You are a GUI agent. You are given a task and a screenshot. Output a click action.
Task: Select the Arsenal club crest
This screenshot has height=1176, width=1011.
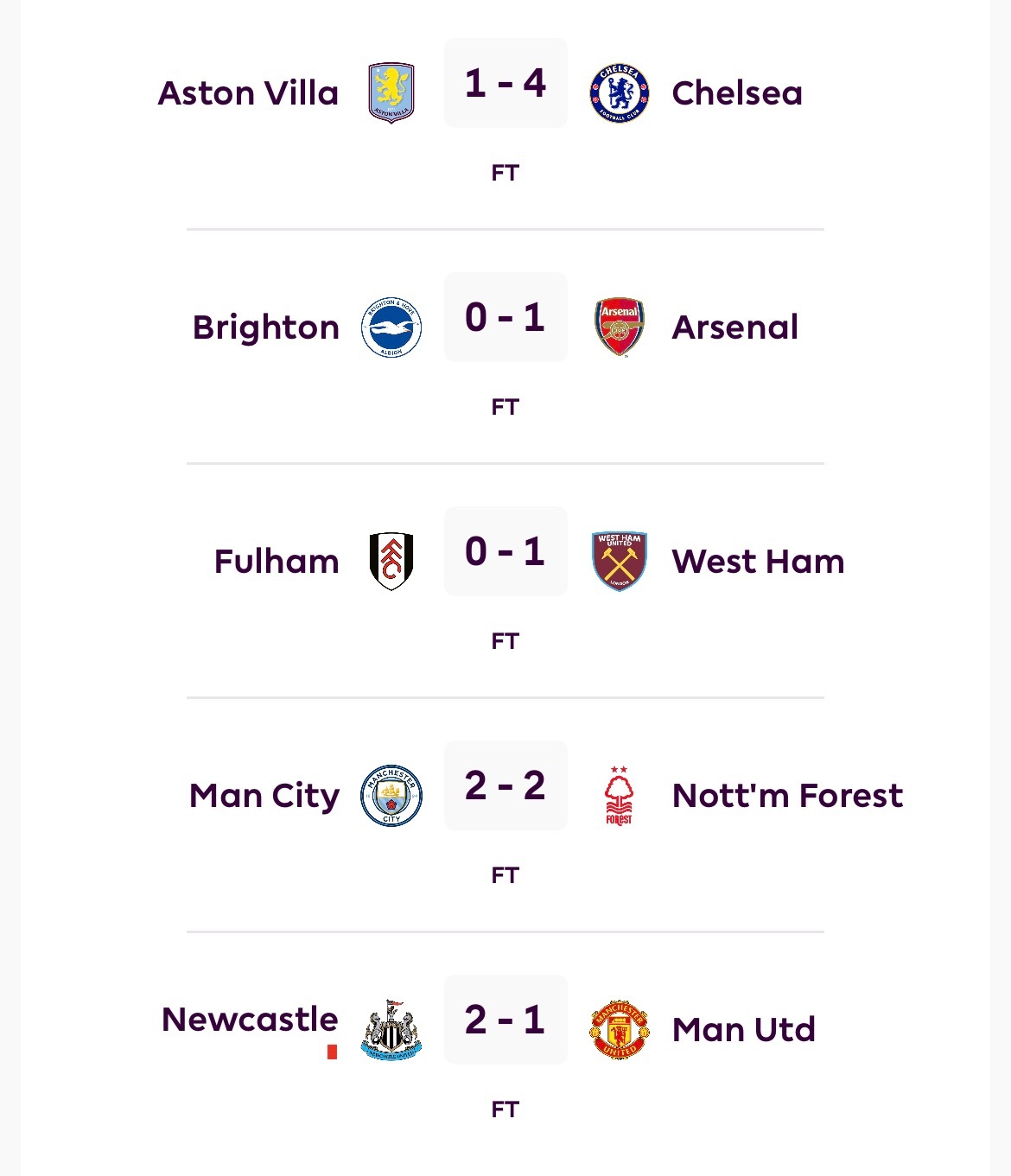pyautogui.click(x=619, y=327)
